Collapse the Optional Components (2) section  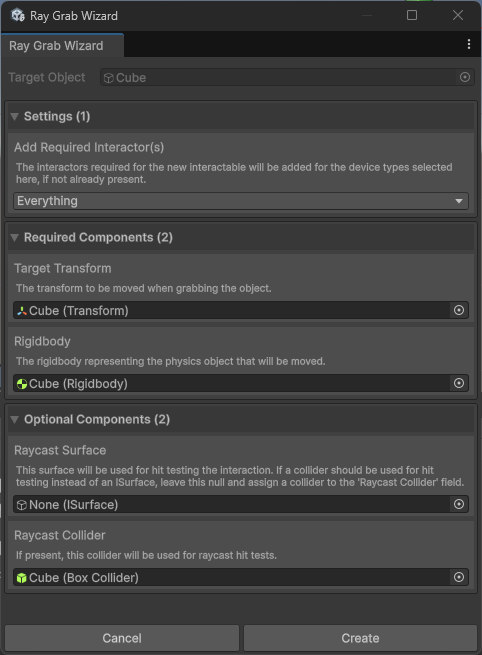15,419
